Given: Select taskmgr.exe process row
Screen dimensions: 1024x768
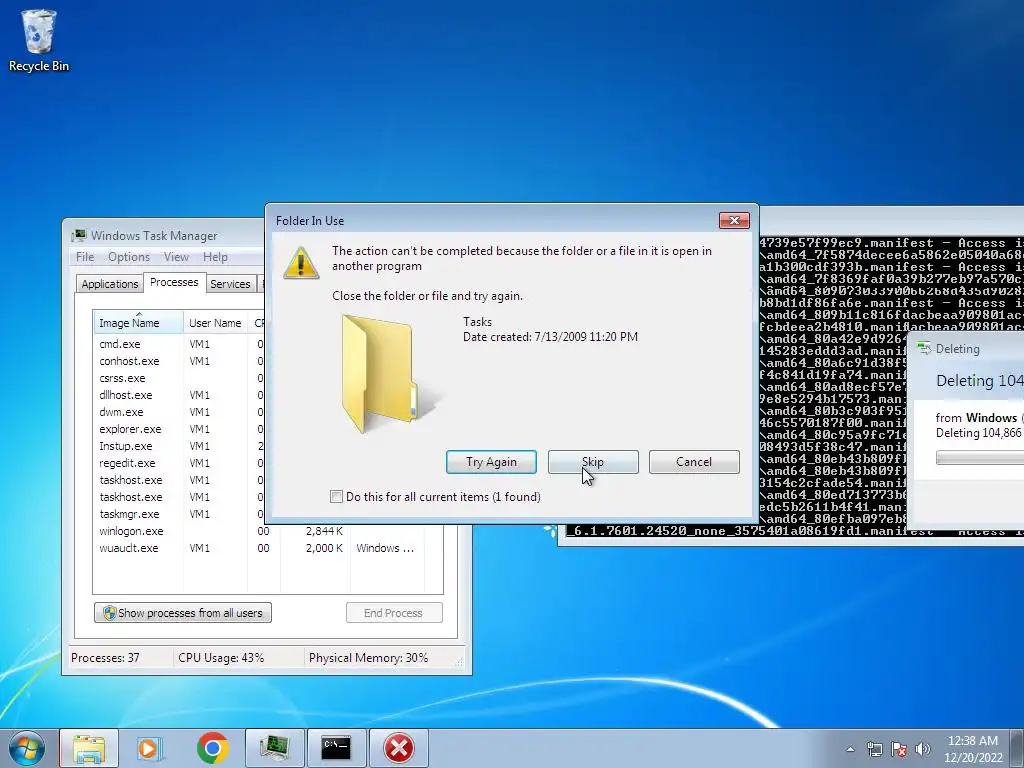Looking at the screenshot, I should coord(179,514).
